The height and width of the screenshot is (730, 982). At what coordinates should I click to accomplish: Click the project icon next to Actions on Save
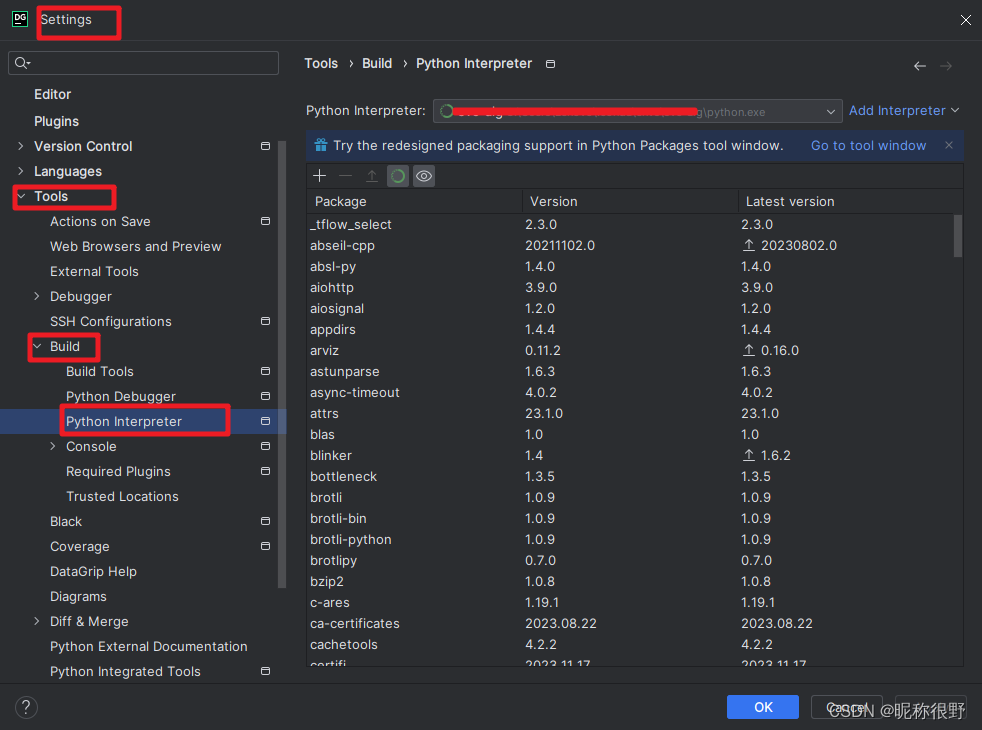pos(266,221)
